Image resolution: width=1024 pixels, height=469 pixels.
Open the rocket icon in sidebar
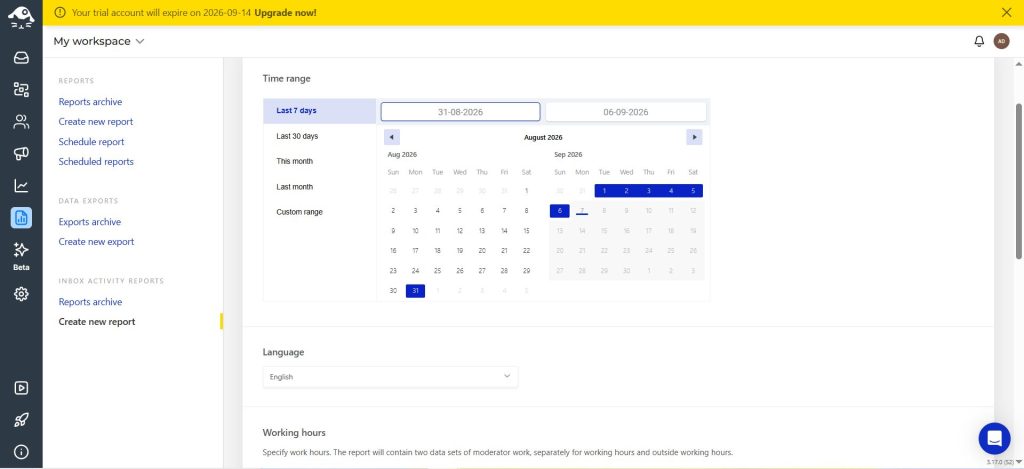pos(21,420)
